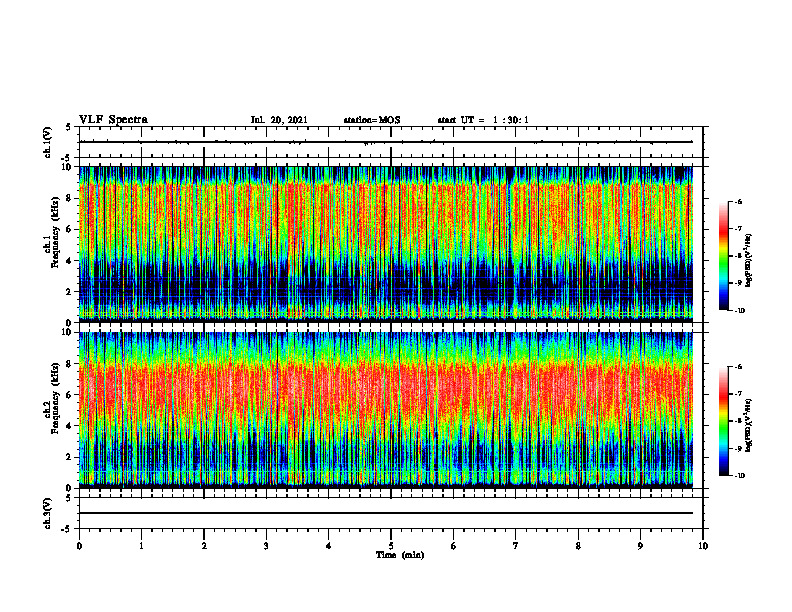
Task: Pick the ch.1 spectrogram color bar
Action: click(723, 256)
